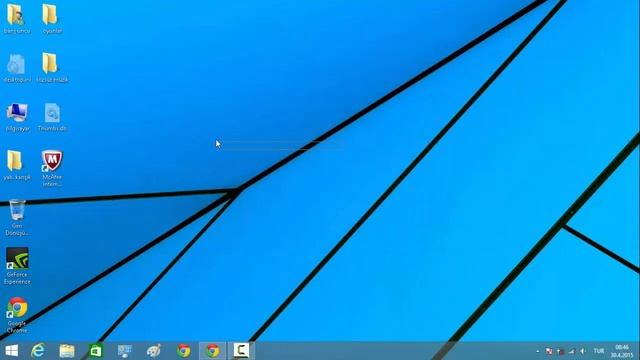Launch GeForce Experience desktop shortcut
The image size is (640, 360).
tap(17, 258)
